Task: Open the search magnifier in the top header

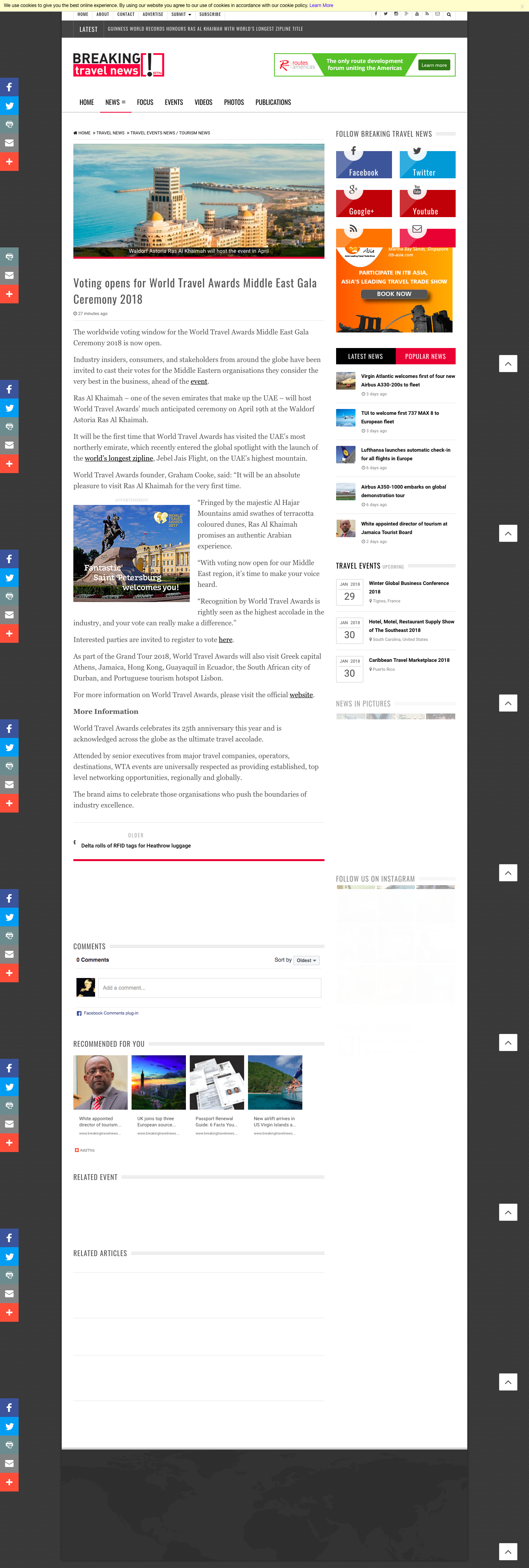Action: [449, 14]
